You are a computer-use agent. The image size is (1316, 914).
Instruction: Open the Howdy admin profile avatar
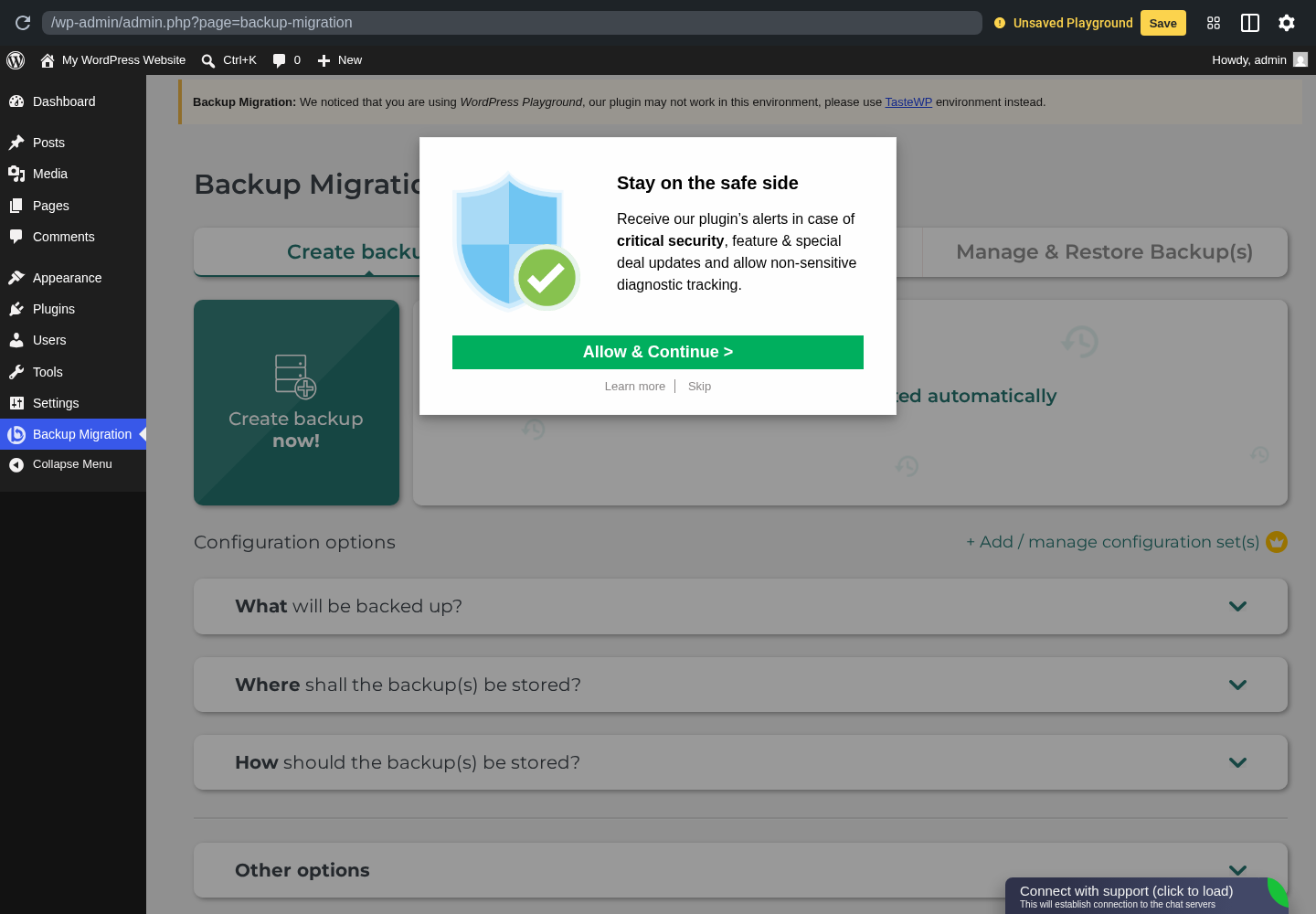pos(1300,59)
